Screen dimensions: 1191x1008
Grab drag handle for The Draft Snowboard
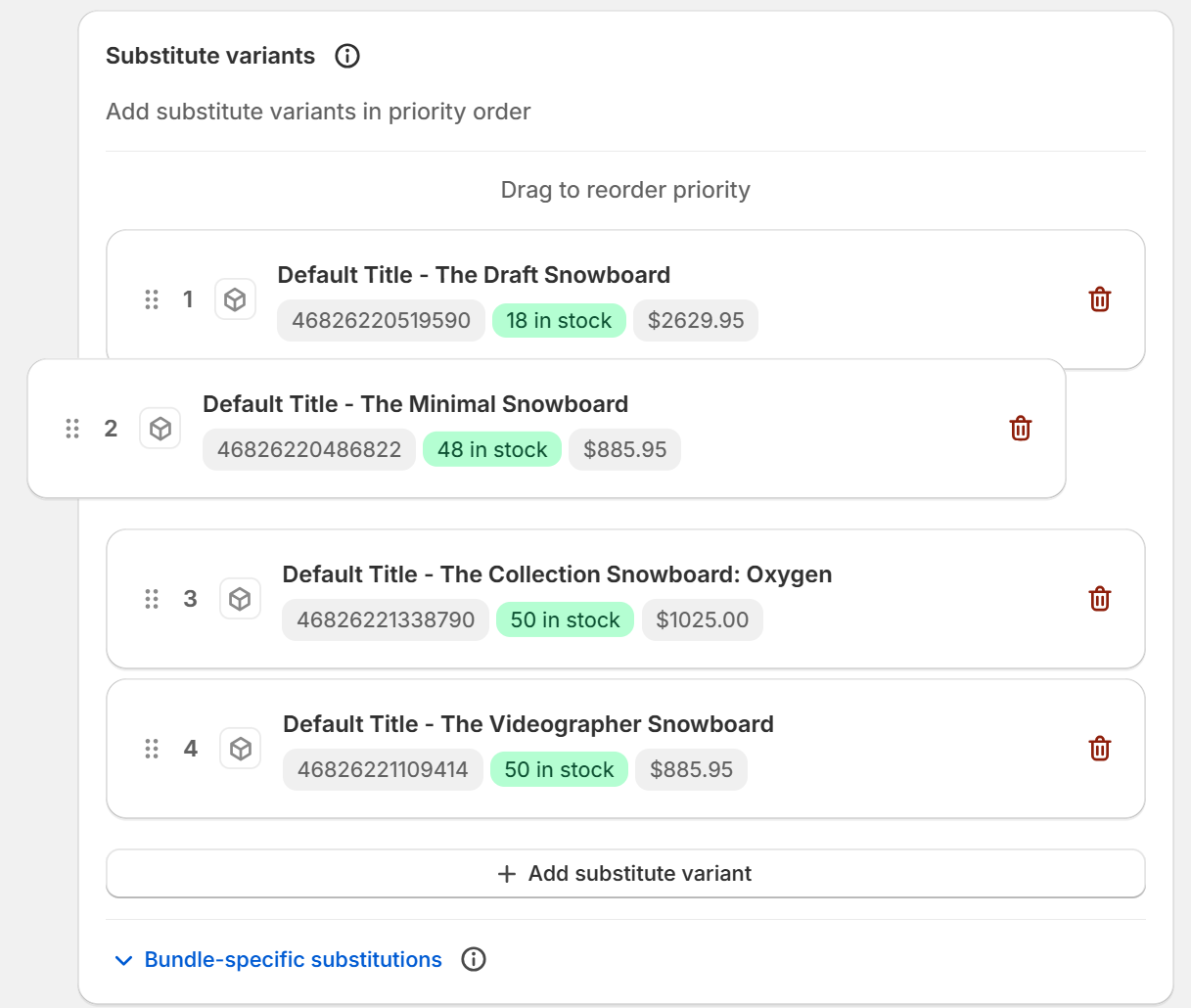tap(152, 299)
